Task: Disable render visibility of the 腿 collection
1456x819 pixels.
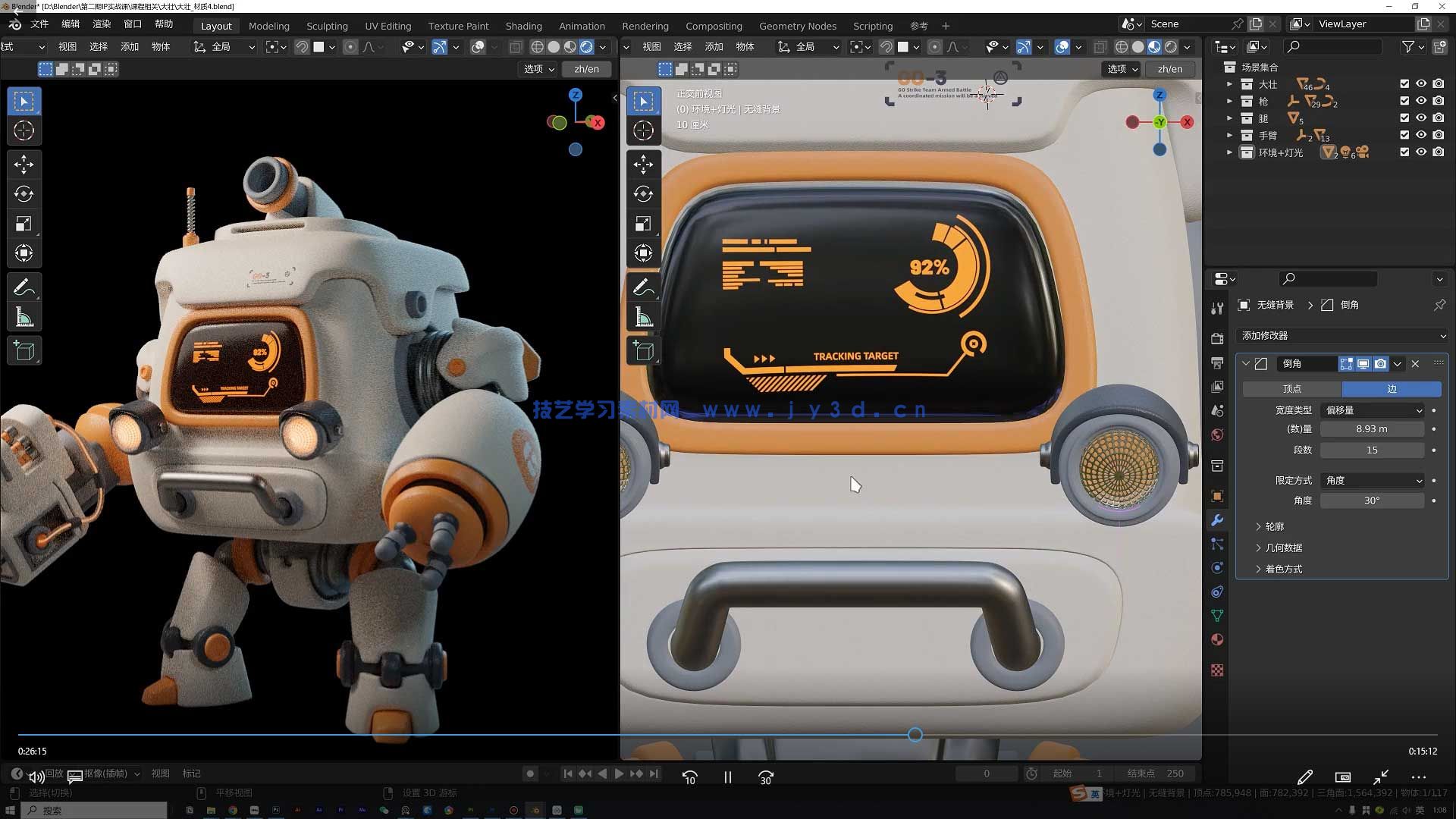Action: click(1438, 118)
